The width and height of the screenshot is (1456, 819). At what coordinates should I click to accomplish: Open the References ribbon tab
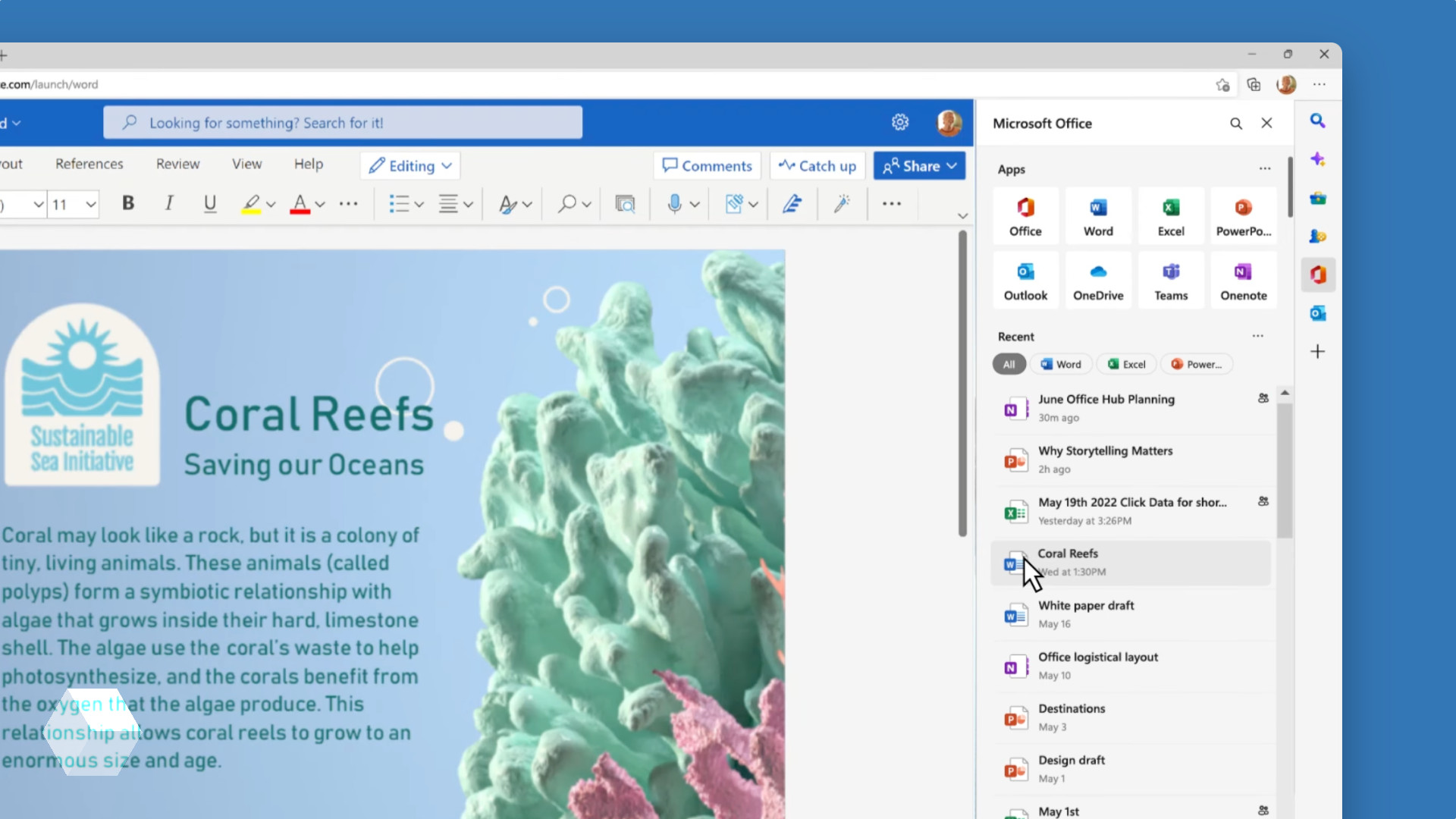[89, 164]
